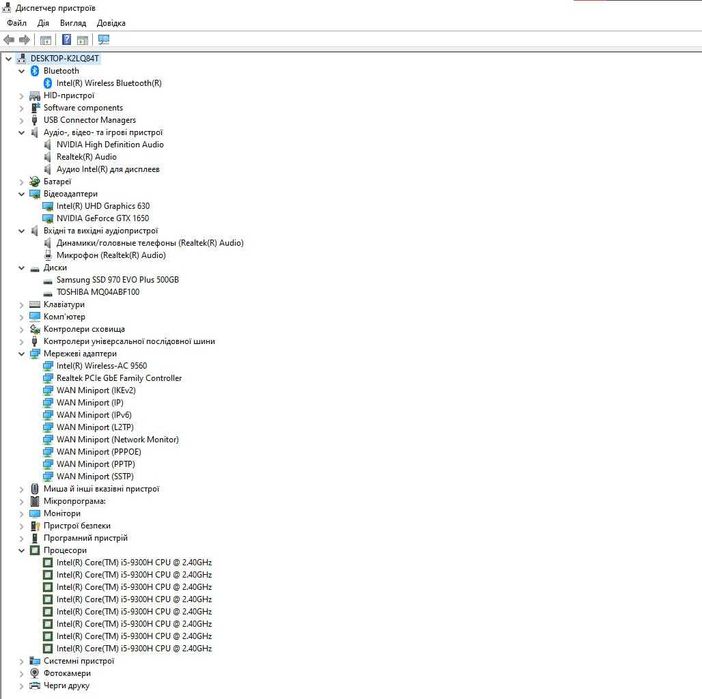The image size is (702, 699).
Task: Click the scan for hardware changes monitor icon
Action: click(103, 40)
